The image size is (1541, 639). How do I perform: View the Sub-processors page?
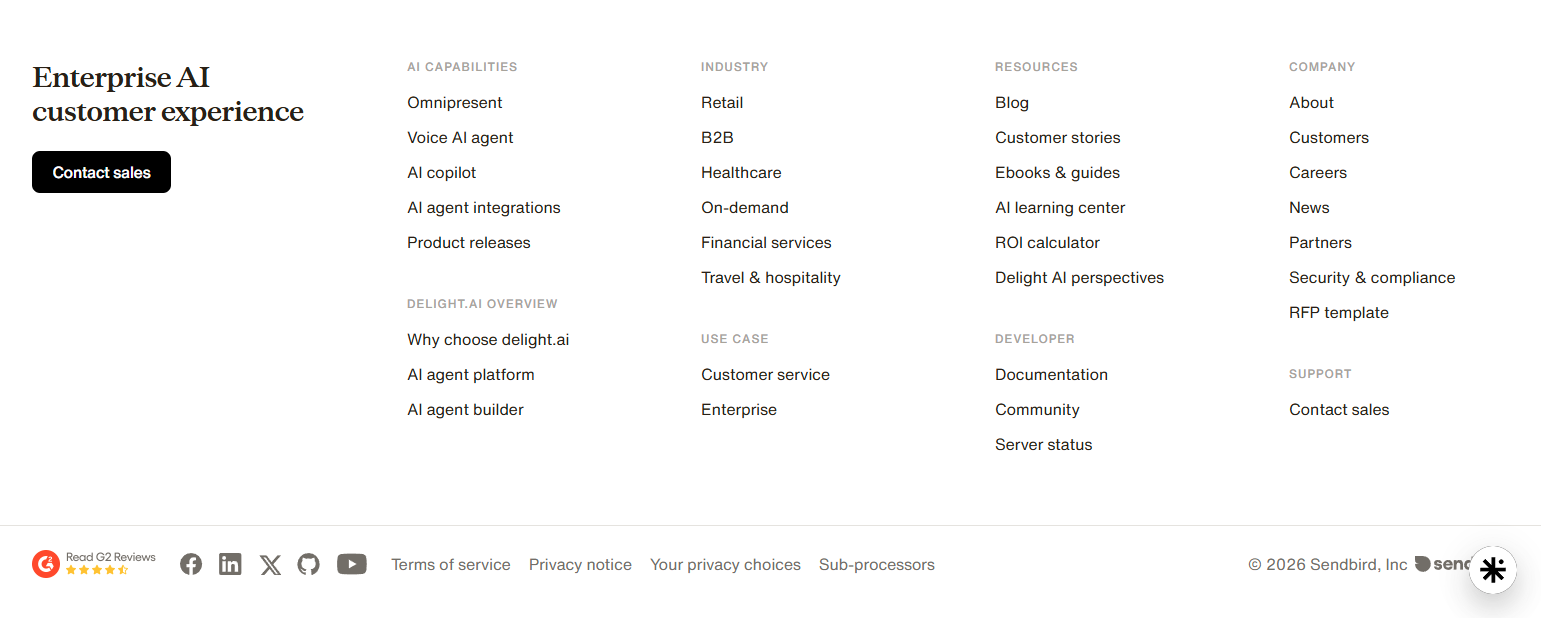[x=876, y=564]
